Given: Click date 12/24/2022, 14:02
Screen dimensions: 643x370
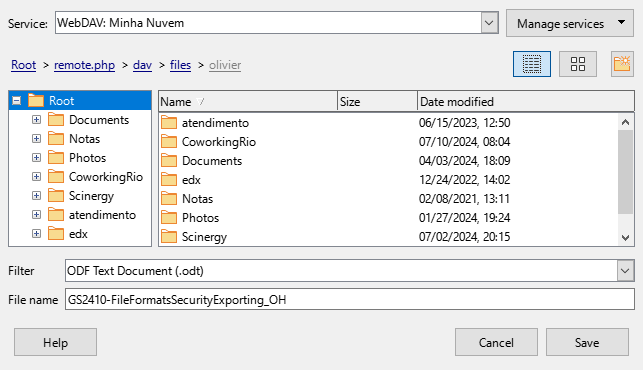Looking at the screenshot, I should 464,180.
